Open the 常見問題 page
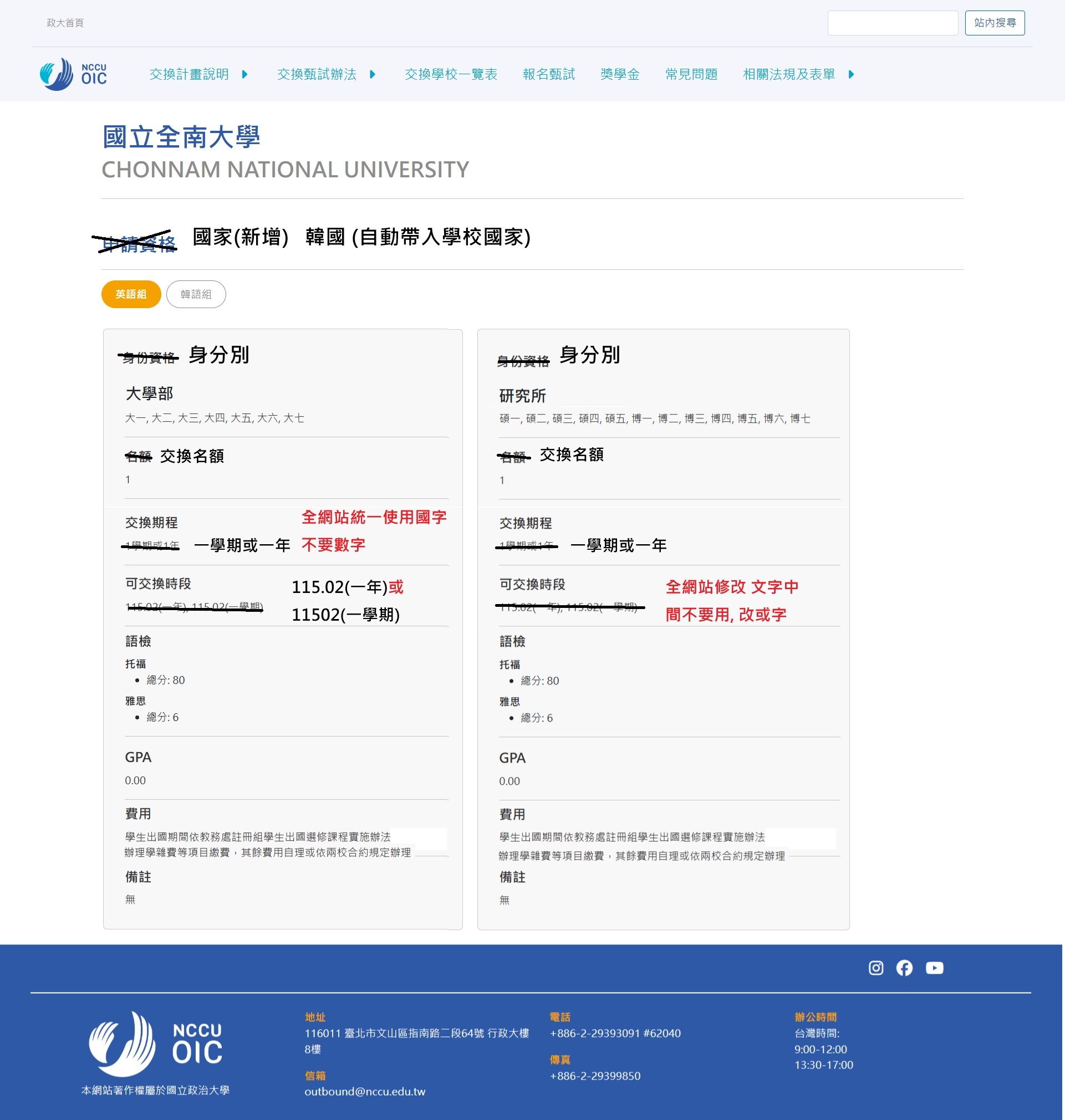This screenshot has width=1065, height=1120. [x=691, y=74]
